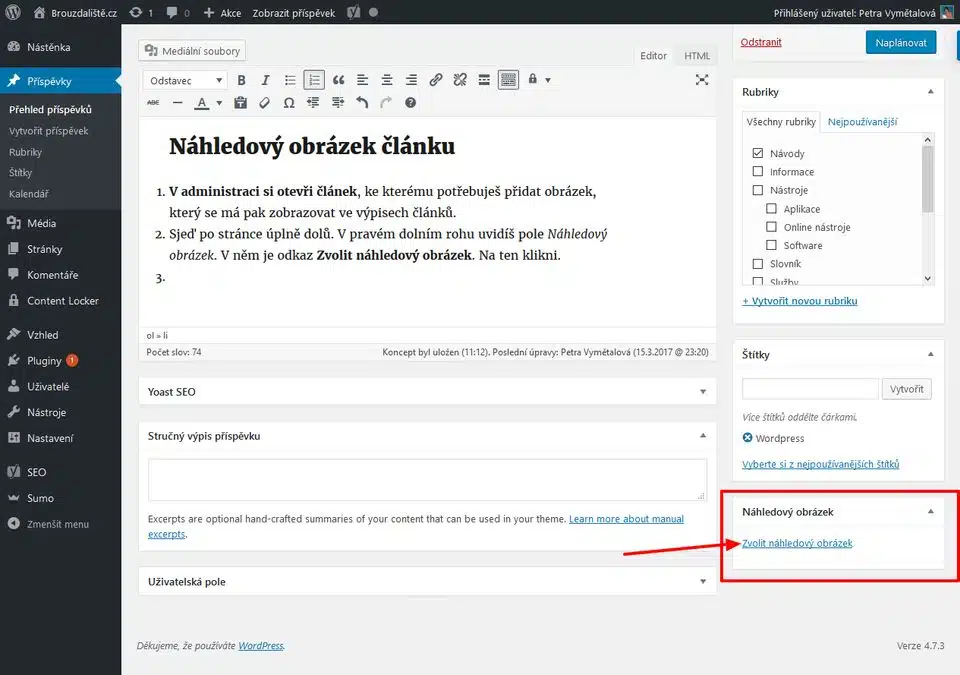Click inside the excerpt text area
Viewport: 960px width, 675px height.
tap(427, 480)
